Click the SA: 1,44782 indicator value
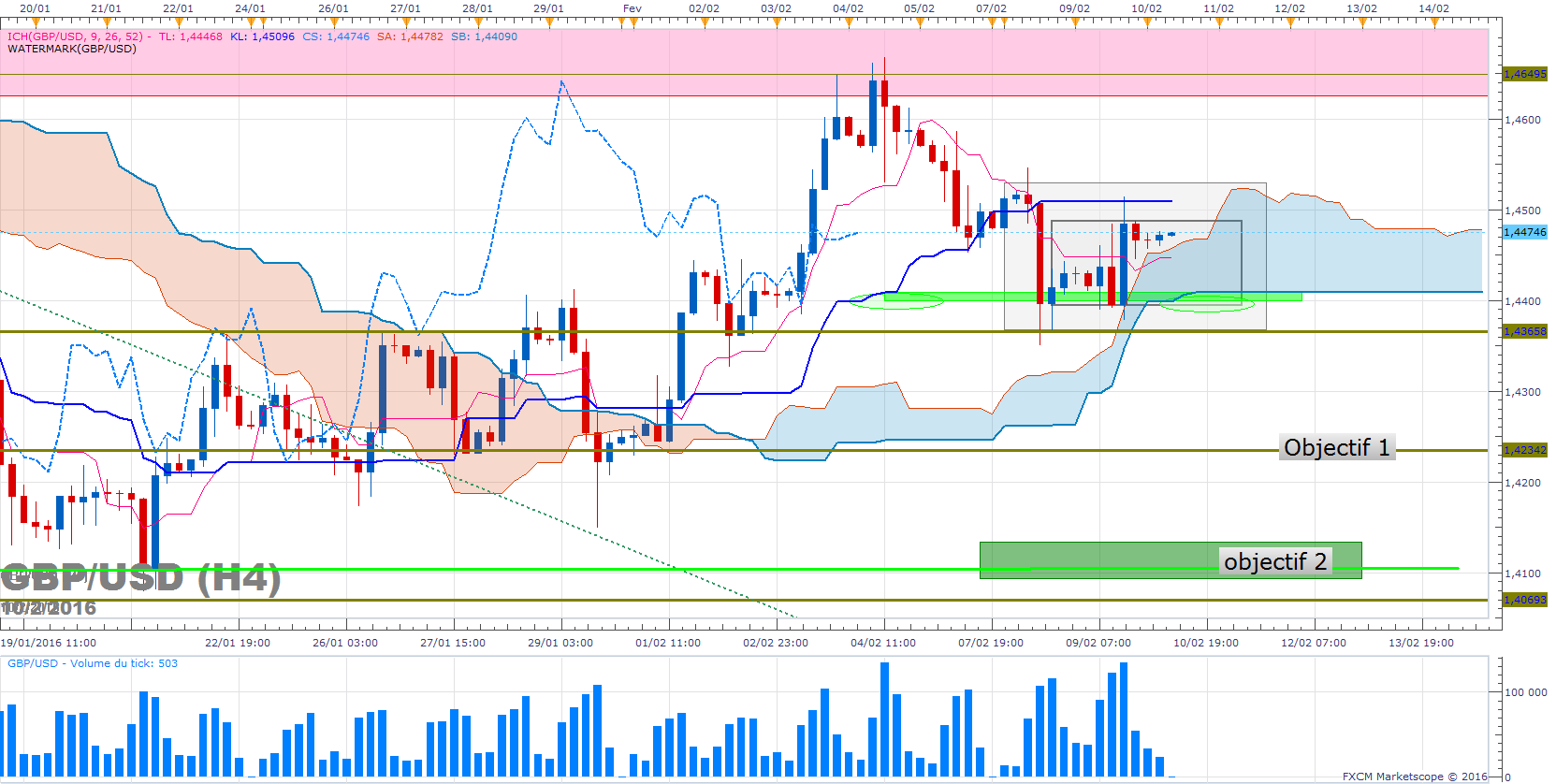Image resolution: width=1556 pixels, height=784 pixels. [x=410, y=36]
